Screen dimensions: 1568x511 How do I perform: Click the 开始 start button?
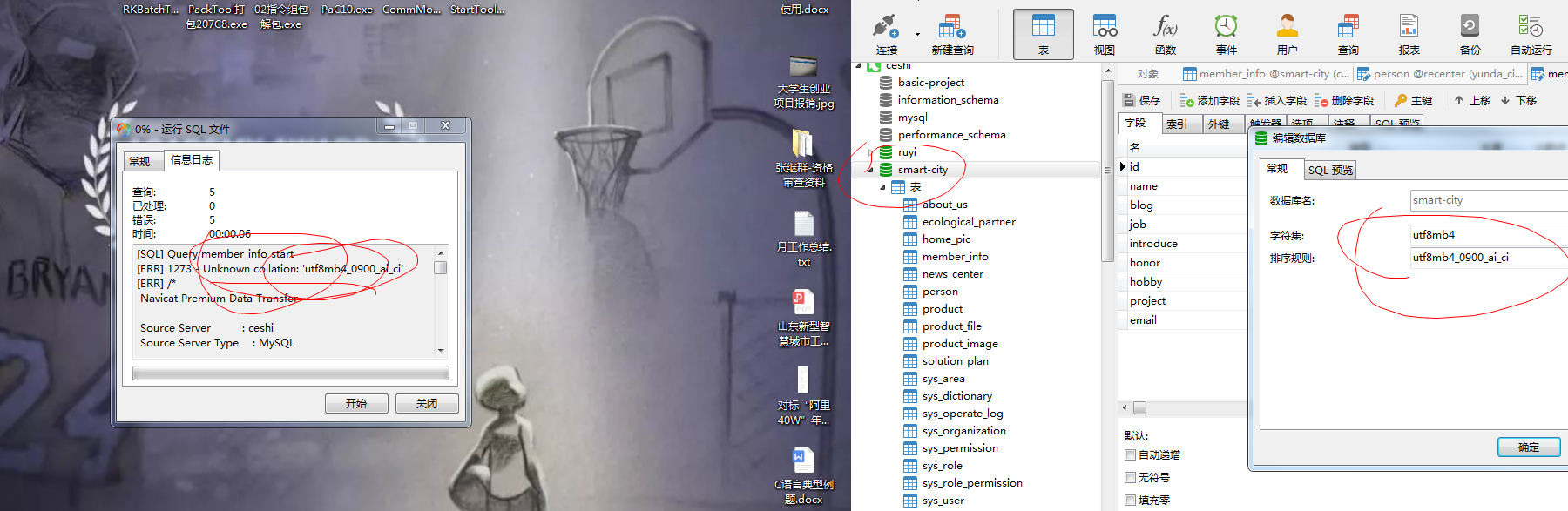tap(356, 404)
